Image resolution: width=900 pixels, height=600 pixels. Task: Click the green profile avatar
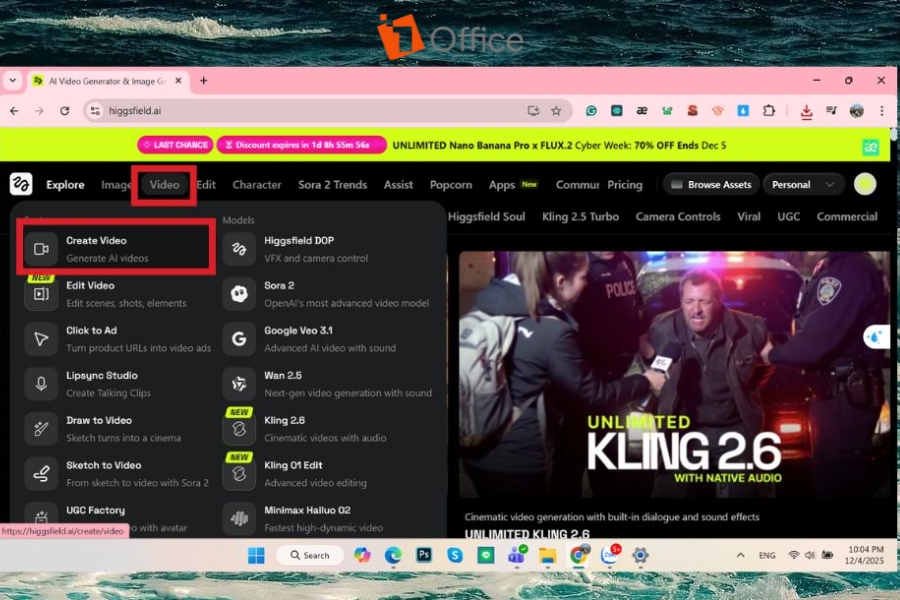(x=865, y=184)
